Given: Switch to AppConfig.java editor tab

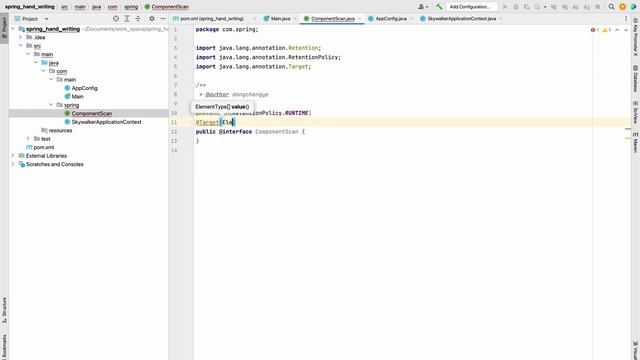Looking at the screenshot, I should (391, 19).
